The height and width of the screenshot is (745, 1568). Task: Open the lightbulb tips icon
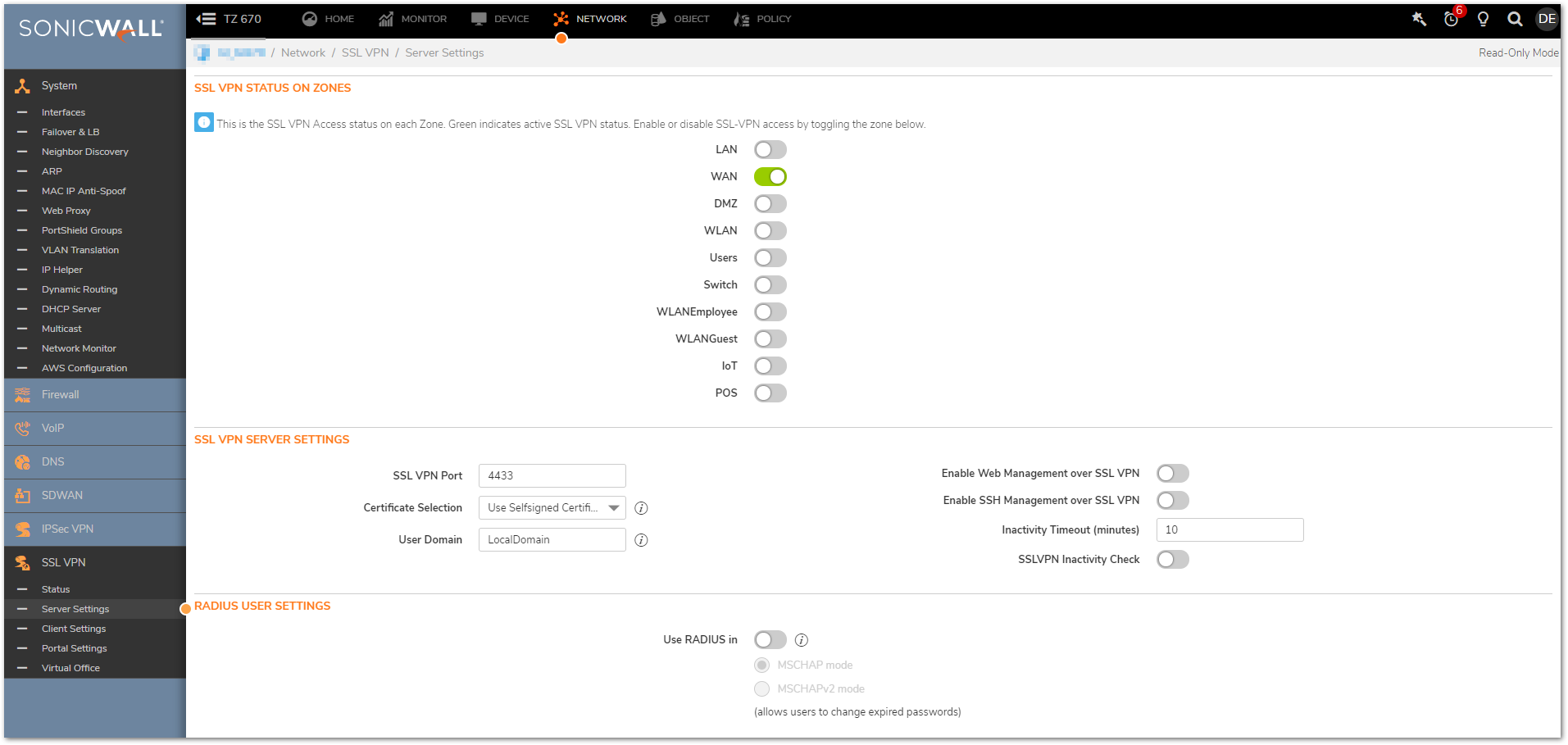point(1483,19)
